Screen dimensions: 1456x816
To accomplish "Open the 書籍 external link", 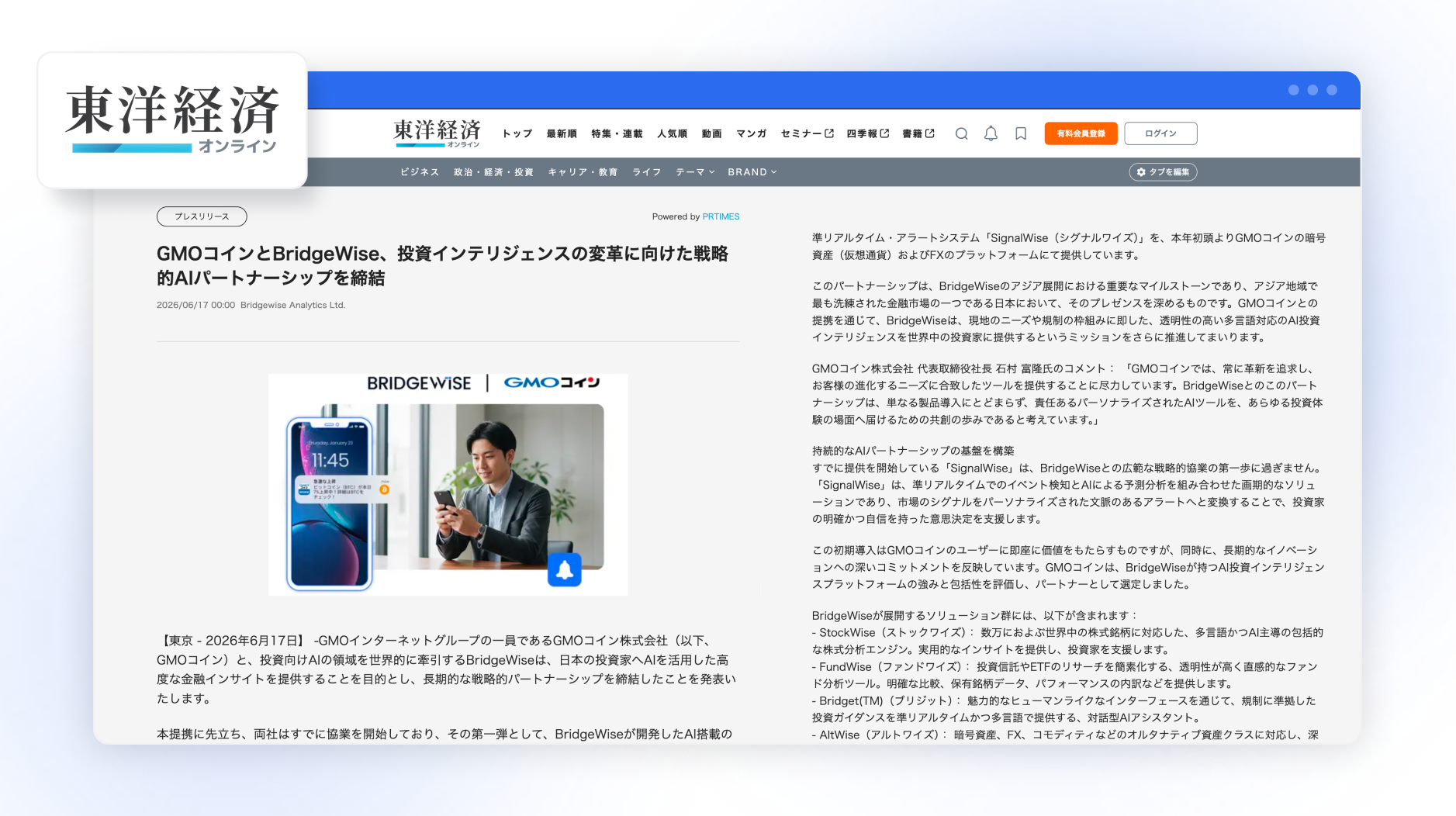I will click(918, 133).
